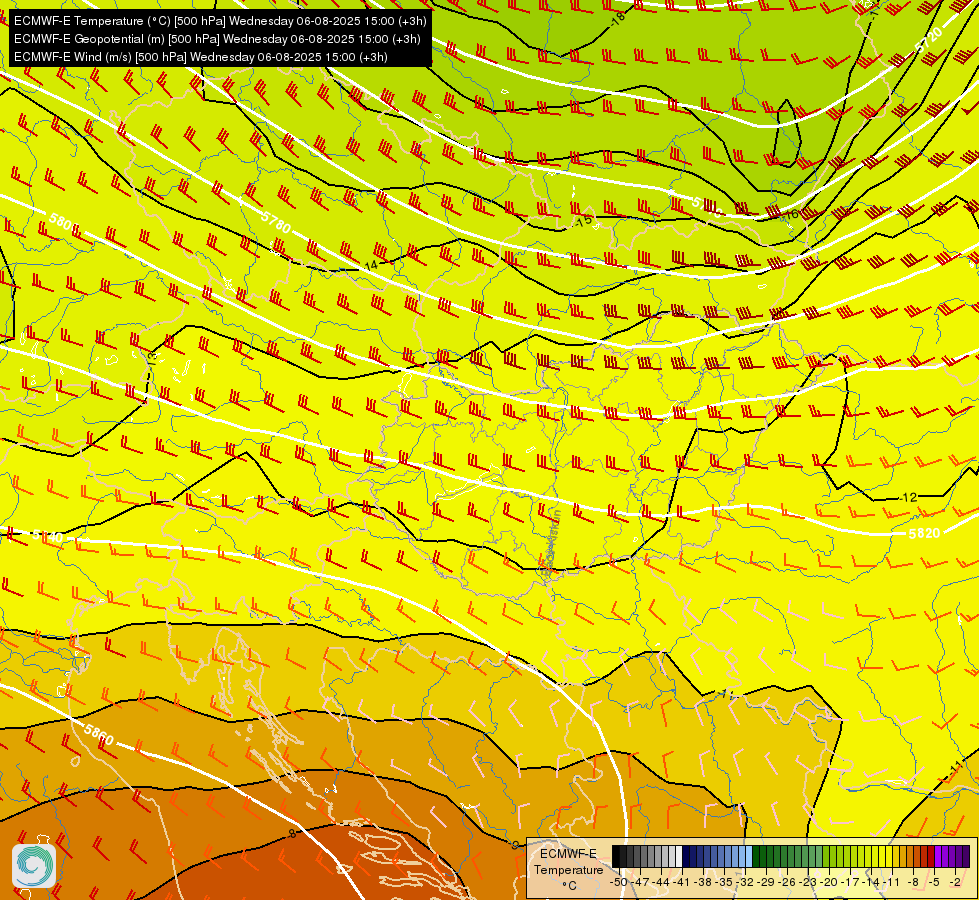
Task: Pick the black swatch starting the legend
Action: (x=616, y=857)
